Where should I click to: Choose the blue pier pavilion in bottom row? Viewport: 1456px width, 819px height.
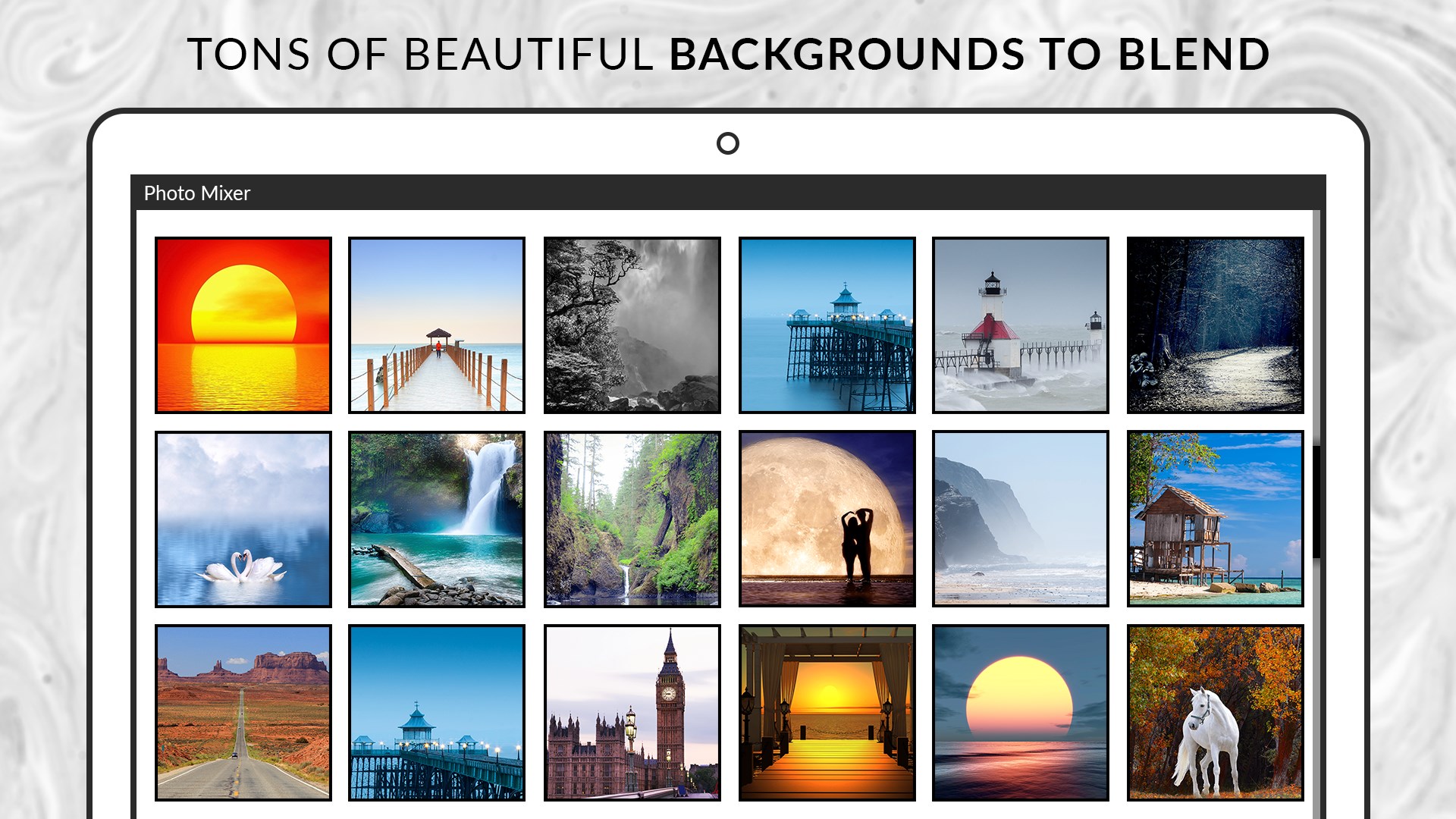437,713
